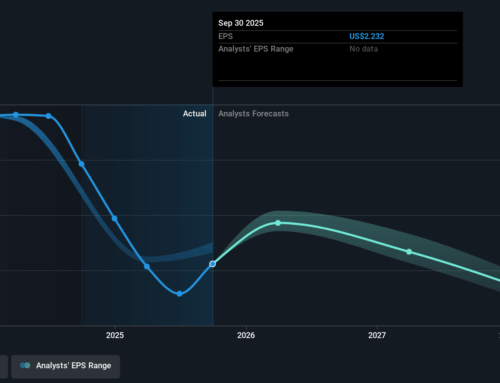The image size is (500, 383).
Task: Toggle the Analysts' EPS Range legend button
Action: (65, 366)
